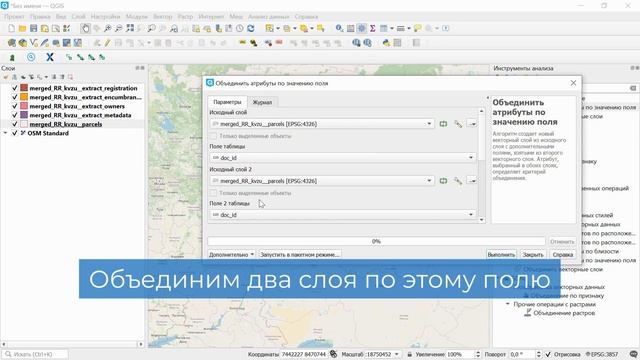Screen dimensions: 640x360
Task: Show statistical summary via the Sigma icon
Action: (x=372, y=29)
